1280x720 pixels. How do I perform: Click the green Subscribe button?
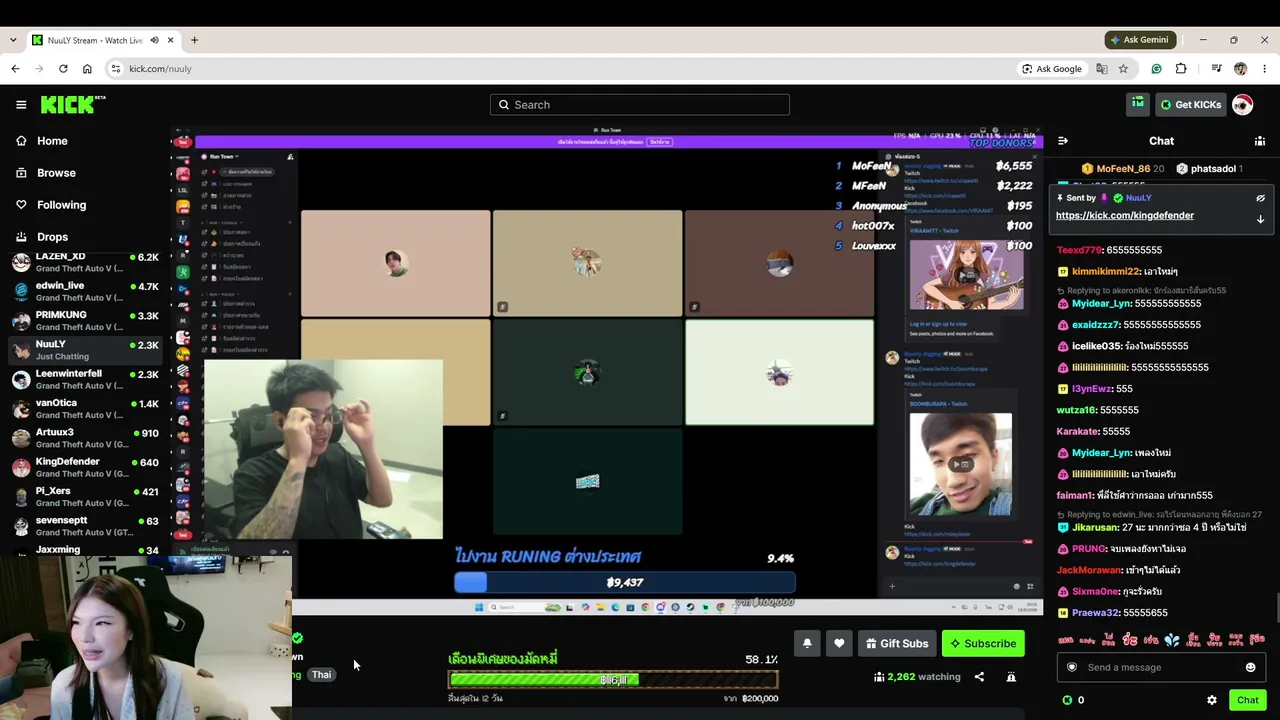click(x=983, y=643)
